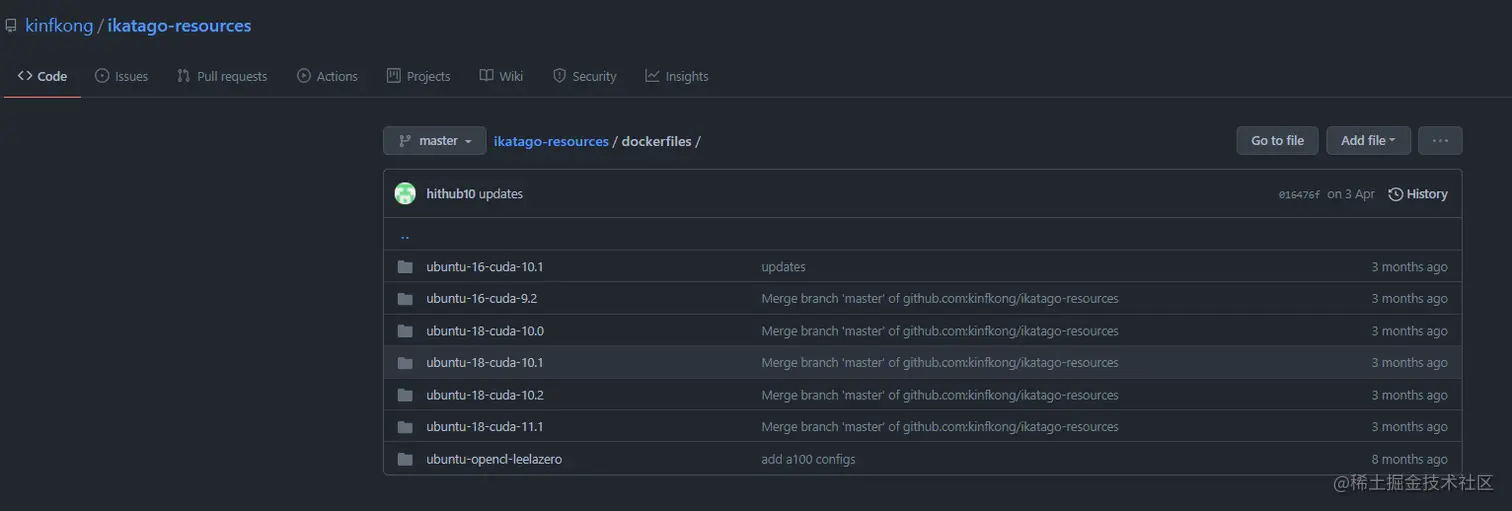Open the kinfkong owner link
The height and width of the screenshot is (511, 1512).
[59, 26]
